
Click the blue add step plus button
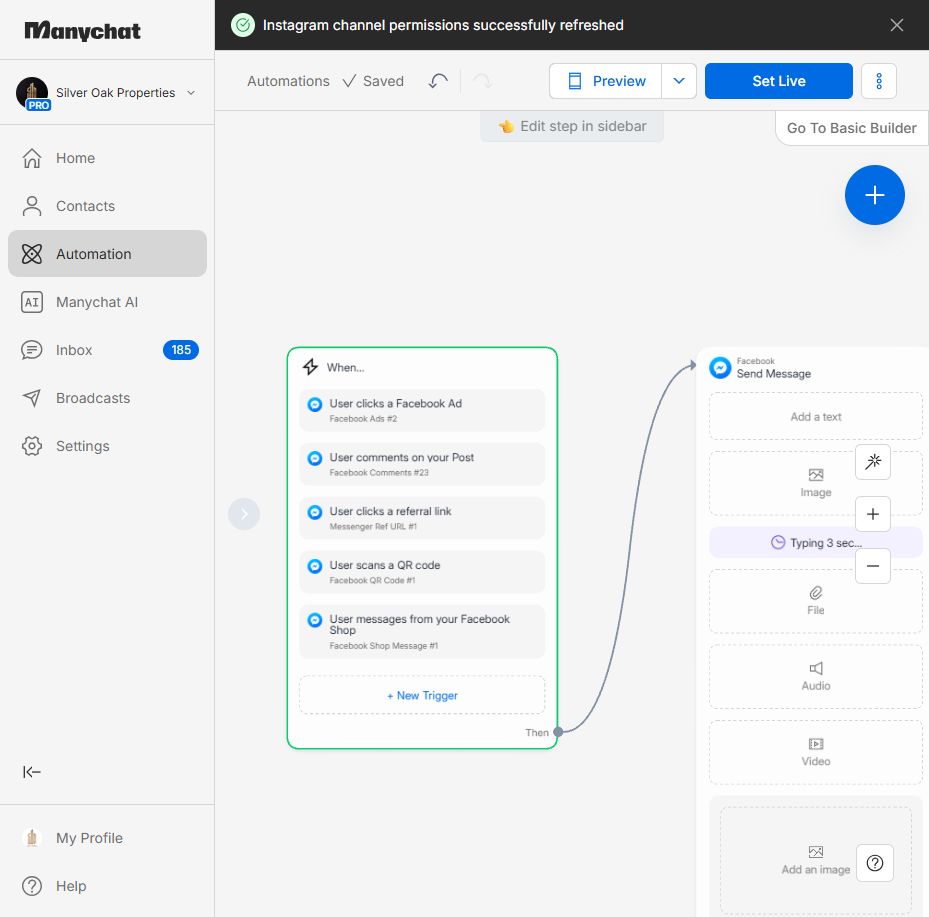[x=874, y=195]
